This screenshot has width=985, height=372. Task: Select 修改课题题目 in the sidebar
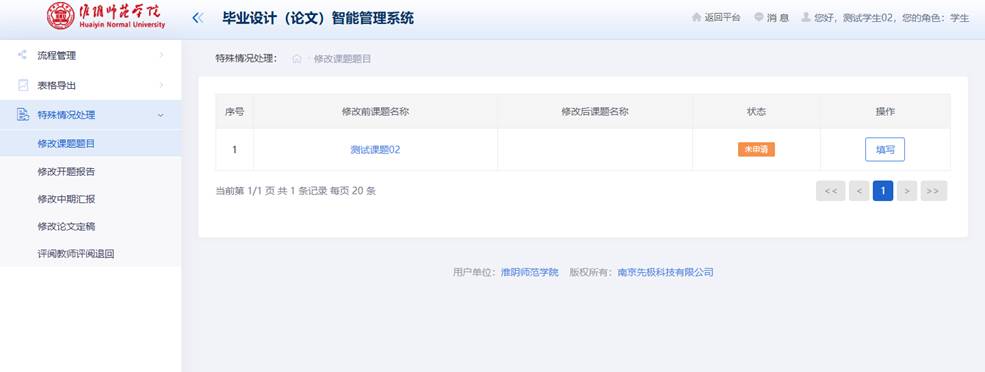tap(90, 143)
